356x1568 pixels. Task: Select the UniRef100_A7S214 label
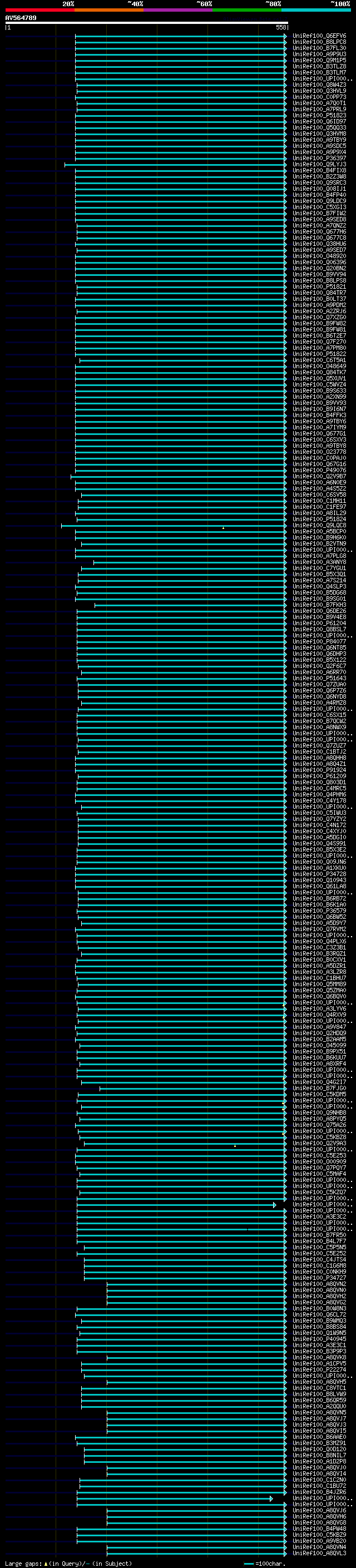(319, 580)
